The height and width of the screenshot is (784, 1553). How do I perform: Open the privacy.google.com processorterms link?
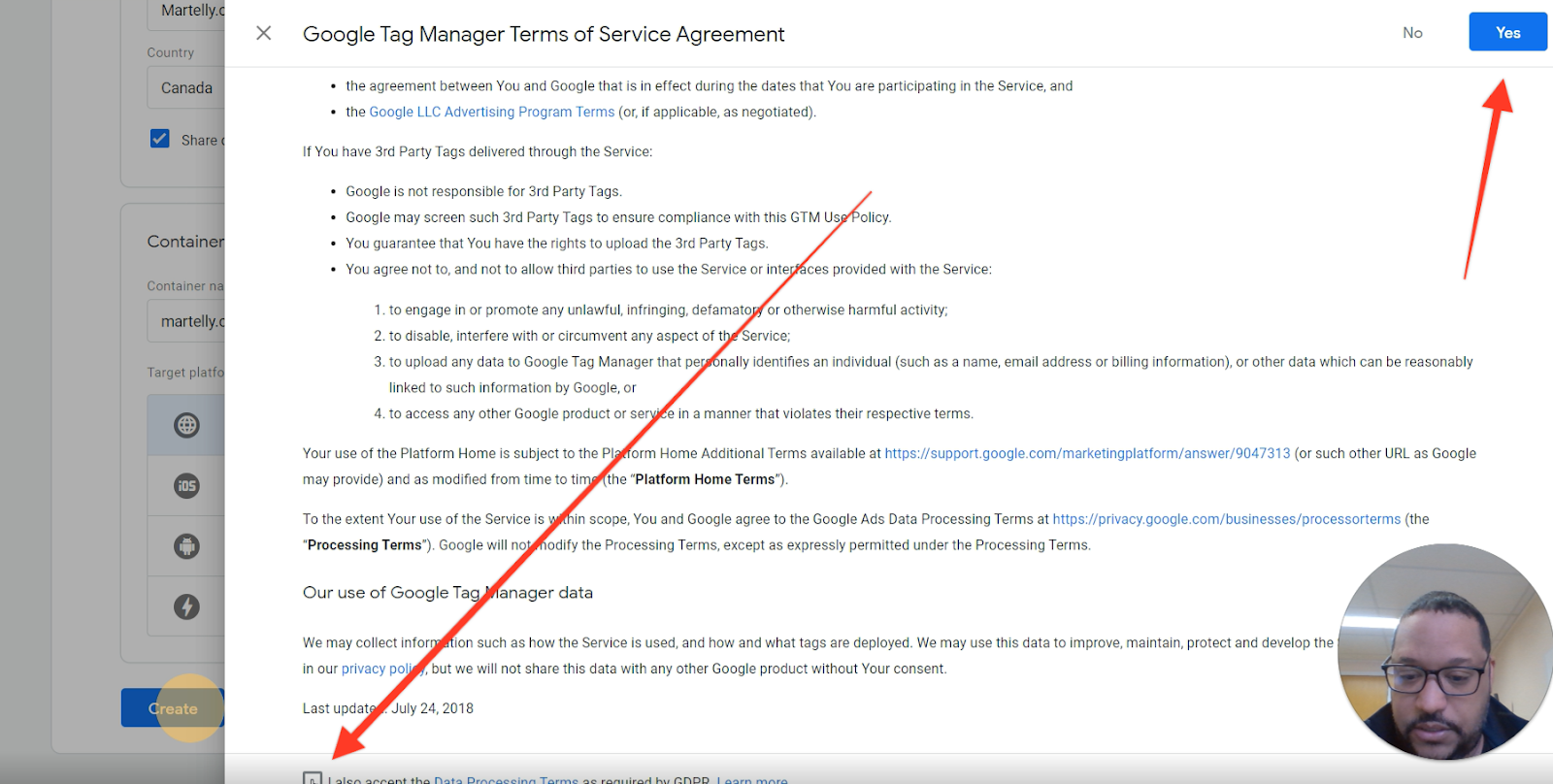[1227, 519]
